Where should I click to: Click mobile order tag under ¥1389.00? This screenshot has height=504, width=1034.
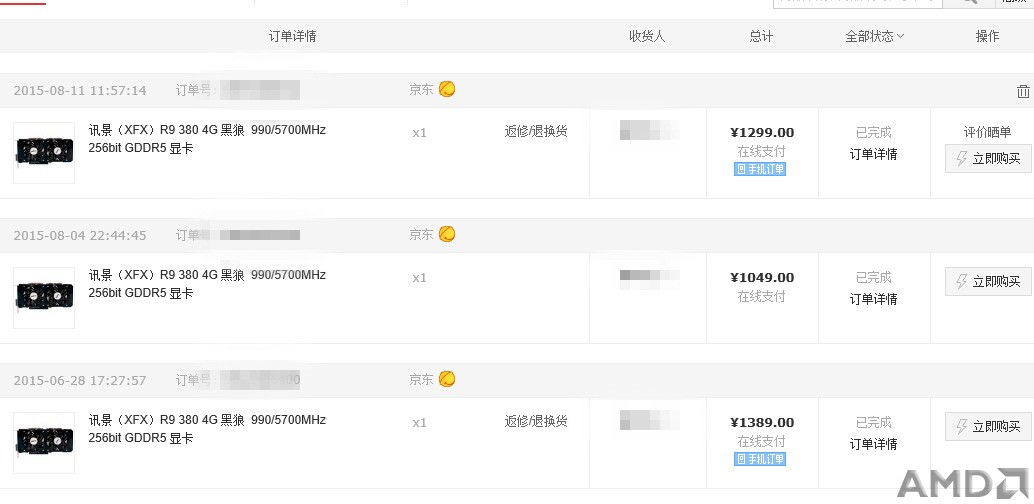pyautogui.click(x=760, y=459)
